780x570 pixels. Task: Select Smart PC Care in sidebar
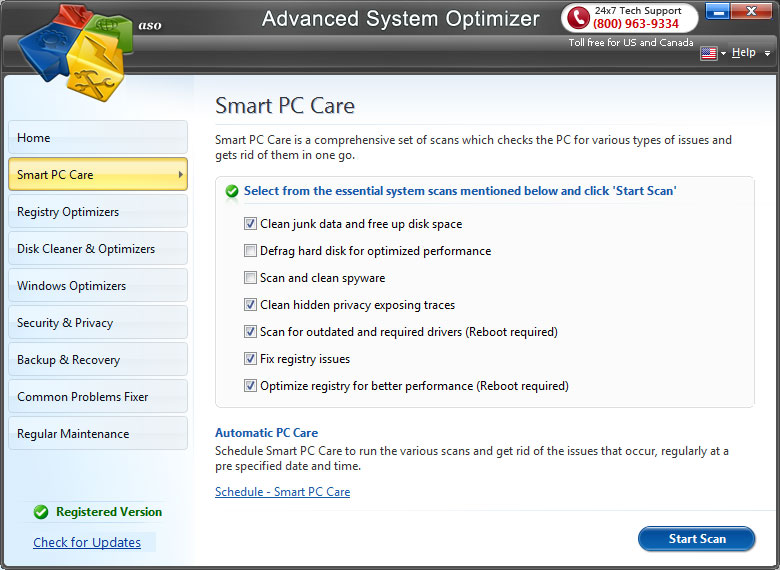point(98,175)
